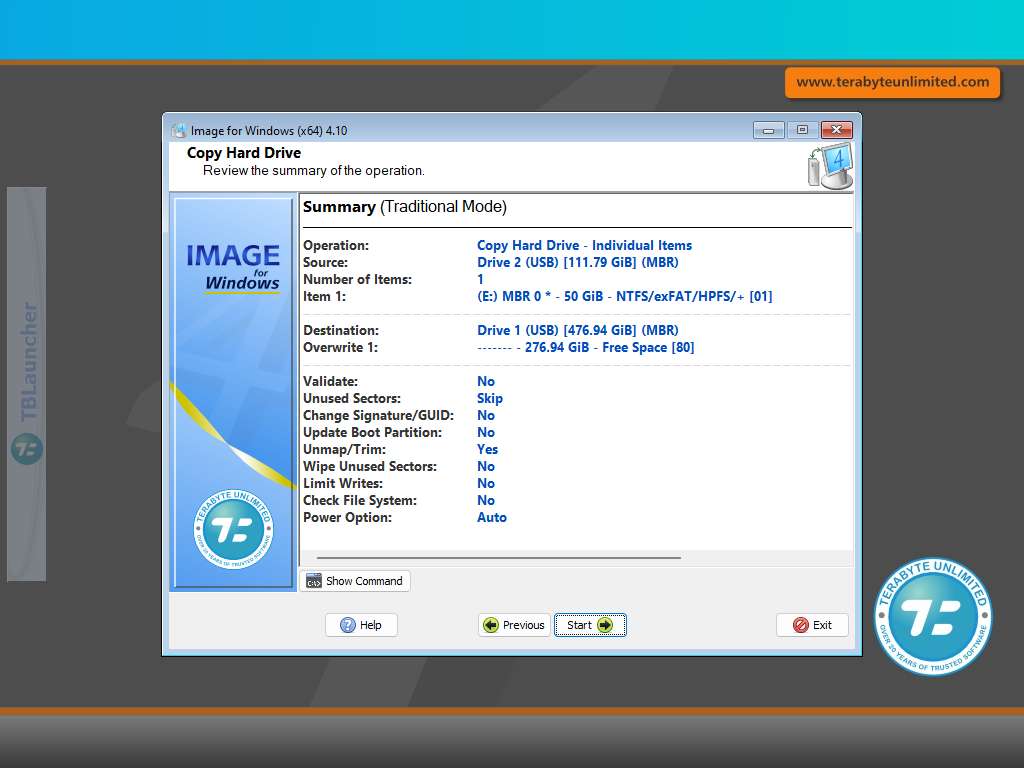The height and width of the screenshot is (768, 1024).
Task: Show Command for this operation
Action: pyautogui.click(x=355, y=581)
